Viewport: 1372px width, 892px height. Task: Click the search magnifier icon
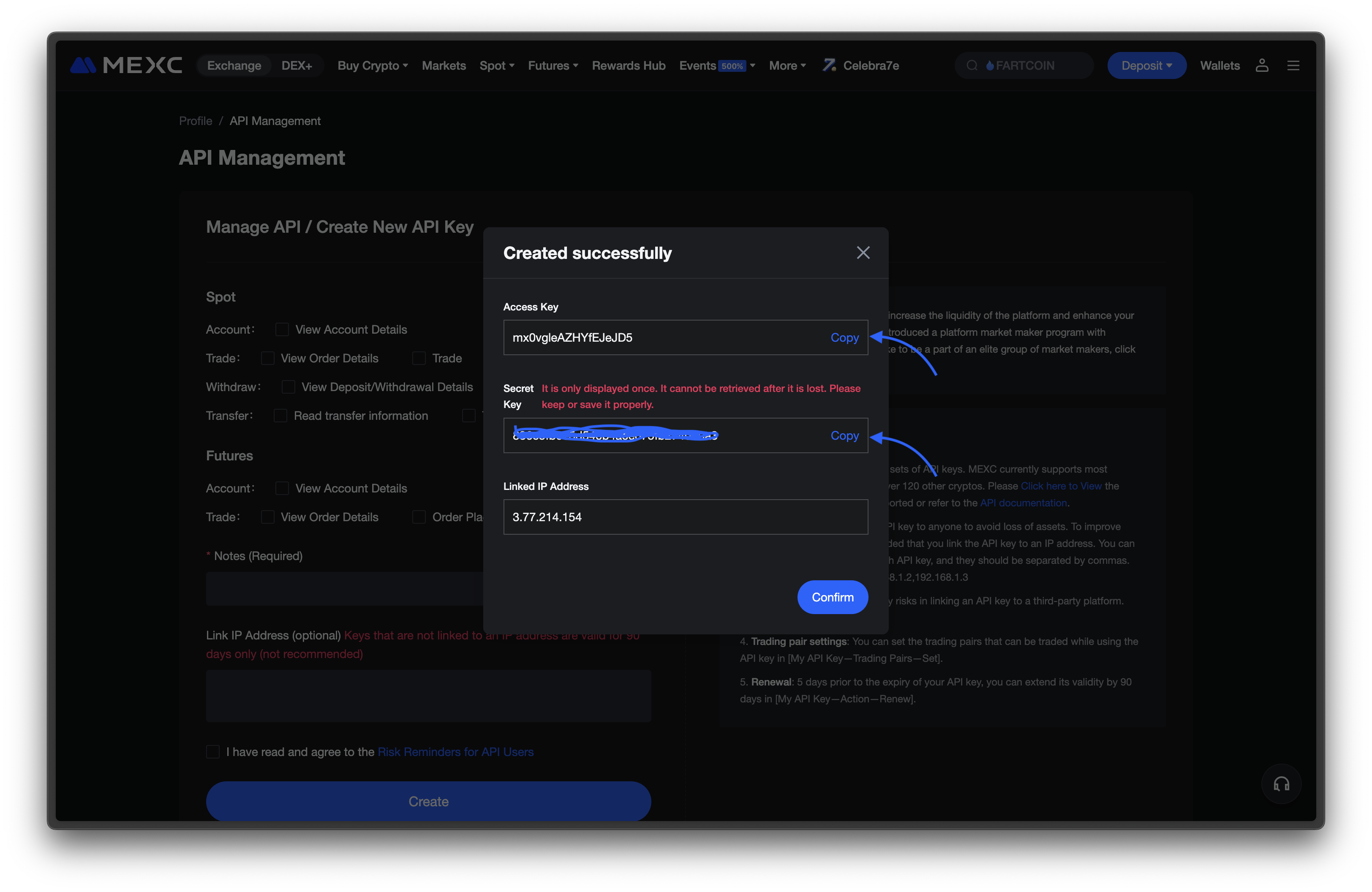(x=972, y=66)
